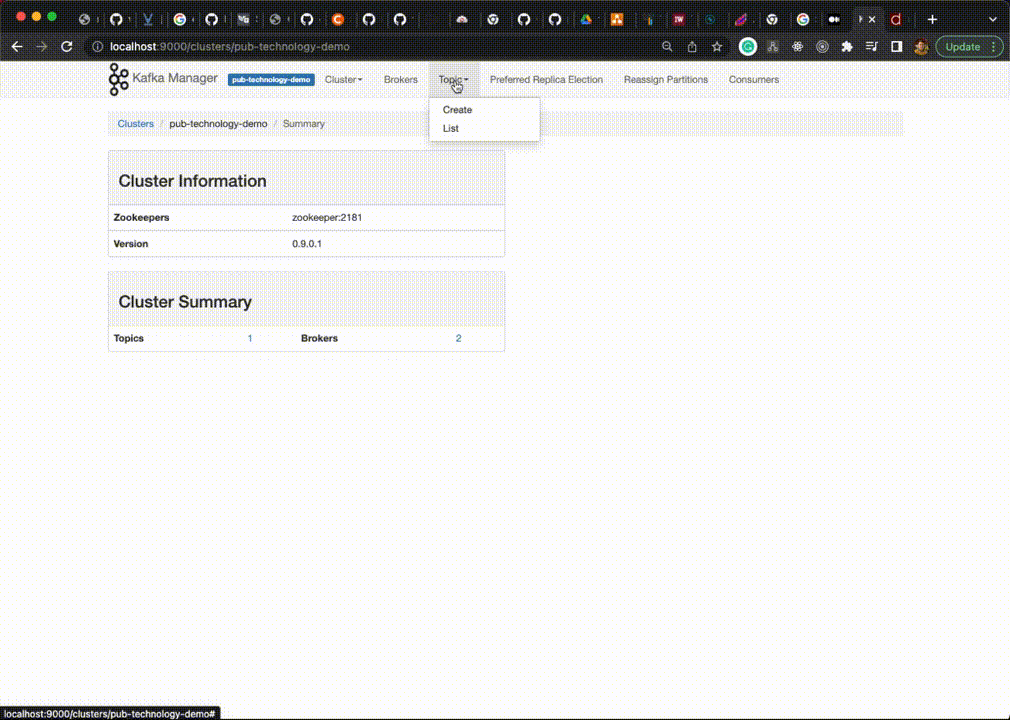The height and width of the screenshot is (720, 1010).
Task: Open Preferred Replica Election
Action: [x=546, y=80]
